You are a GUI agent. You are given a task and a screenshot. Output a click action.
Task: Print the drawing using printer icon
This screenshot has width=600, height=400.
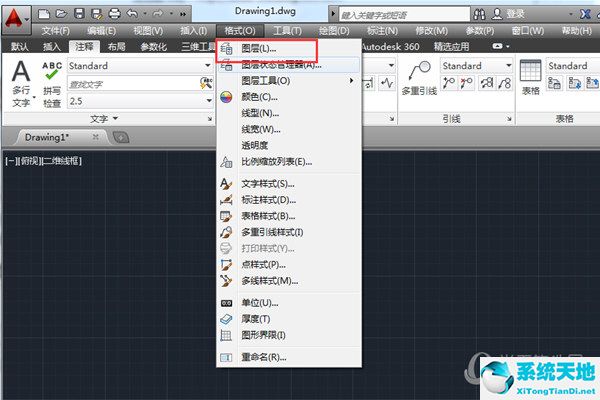pos(114,15)
